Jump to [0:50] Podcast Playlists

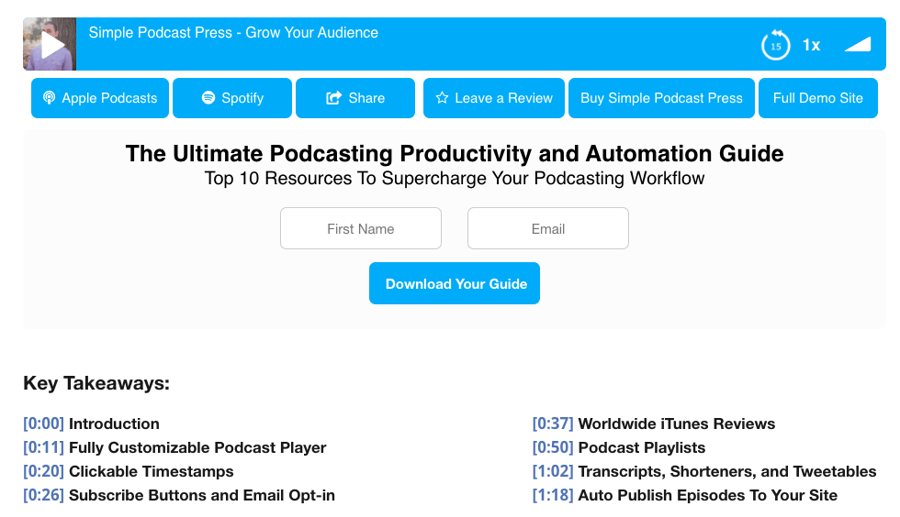click(x=552, y=448)
